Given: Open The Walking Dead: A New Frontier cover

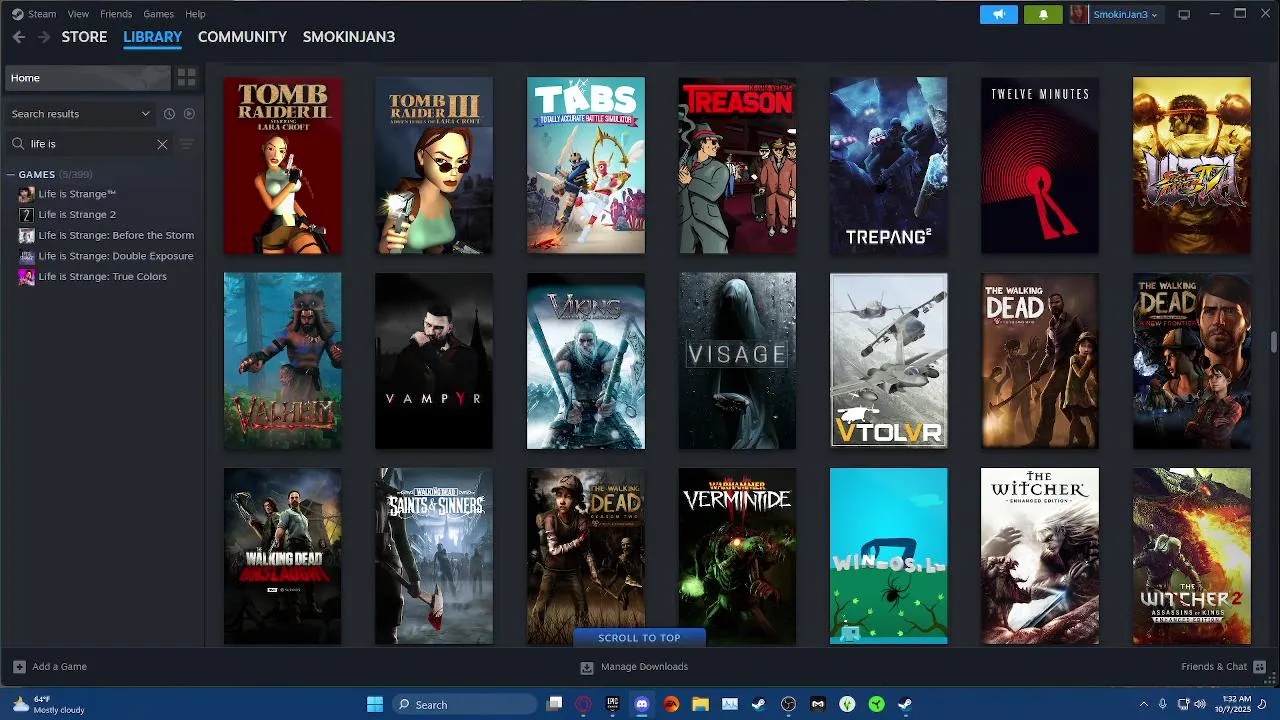Looking at the screenshot, I should coord(1192,361).
